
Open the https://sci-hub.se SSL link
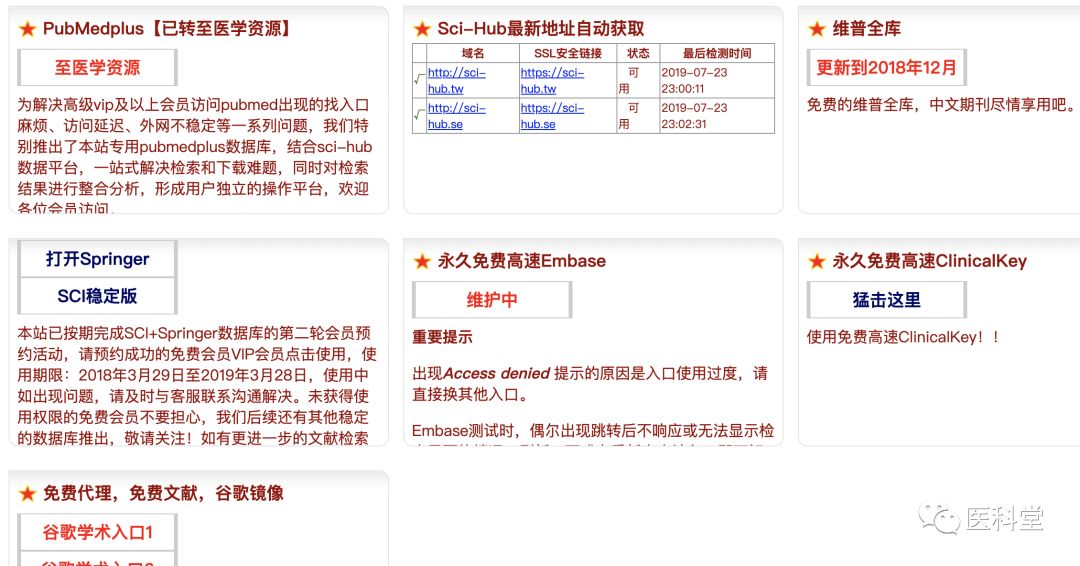(x=552, y=116)
